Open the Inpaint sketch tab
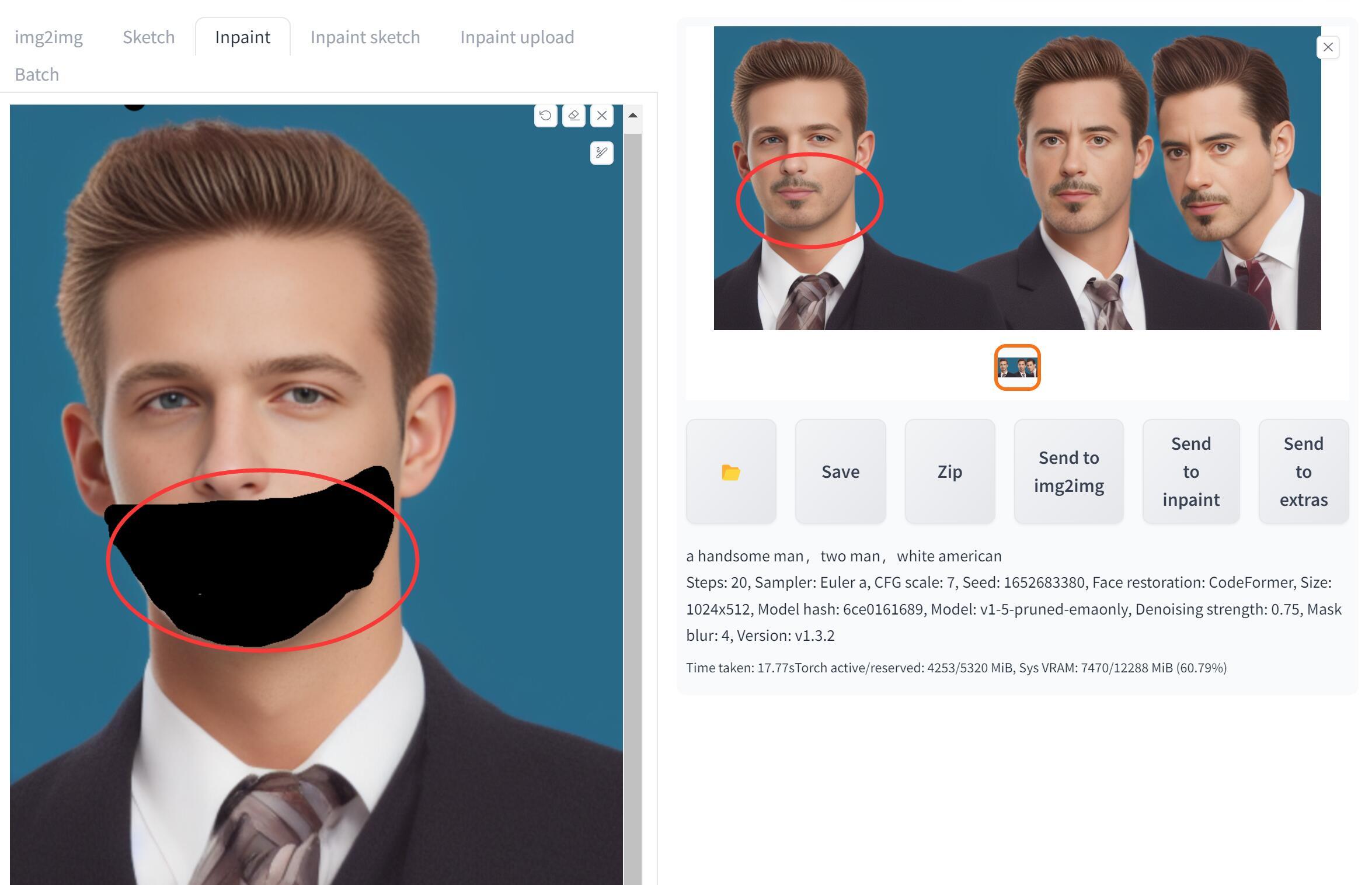 click(365, 37)
